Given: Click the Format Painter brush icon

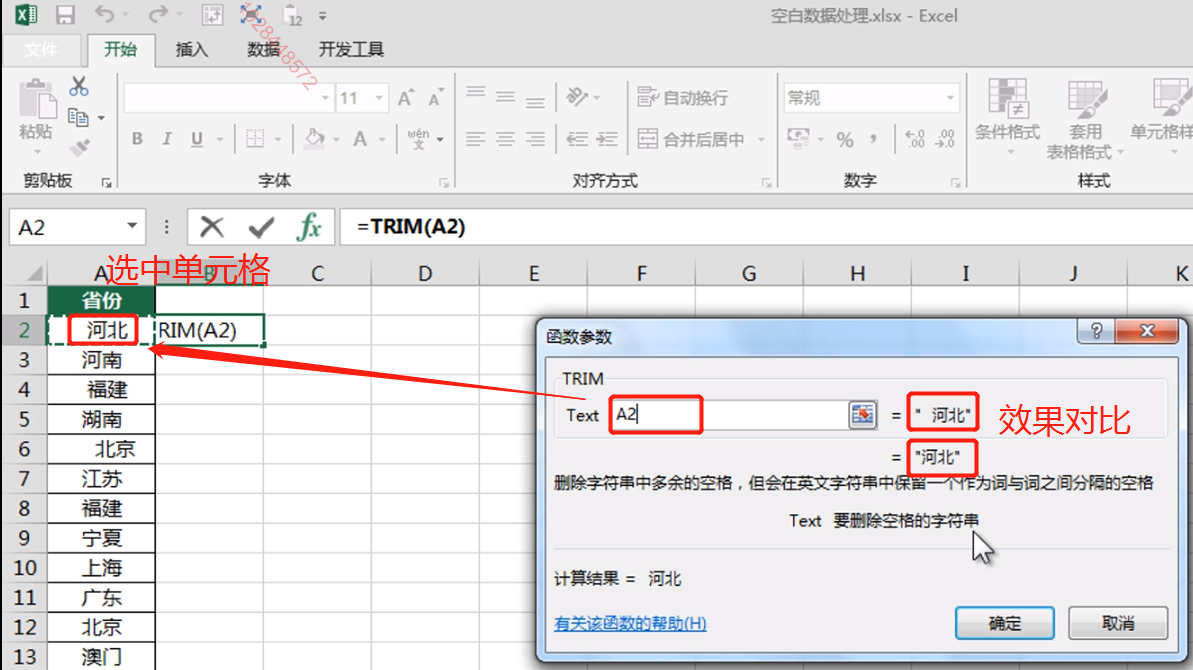Looking at the screenshot, I should pyautogui.click(x=79, y=148).
